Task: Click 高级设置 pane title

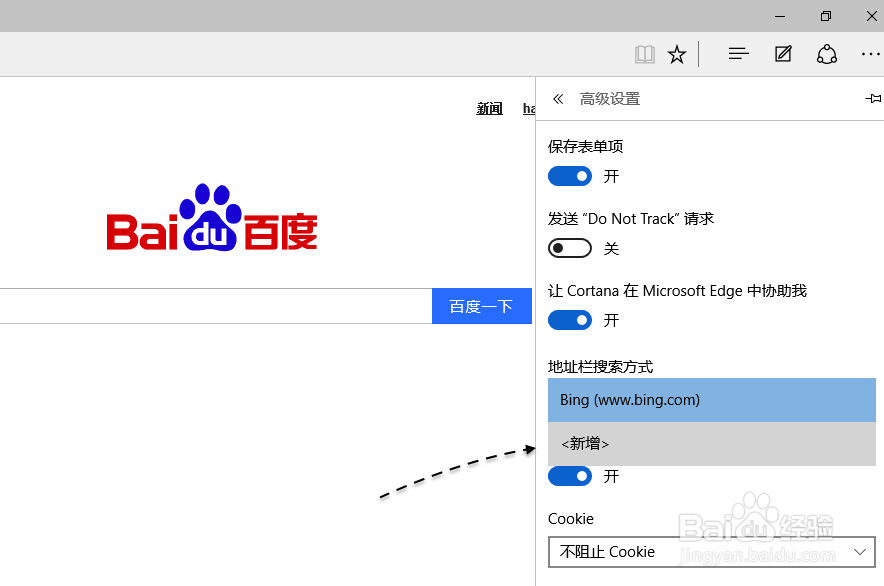Action: tap(610, 99)
